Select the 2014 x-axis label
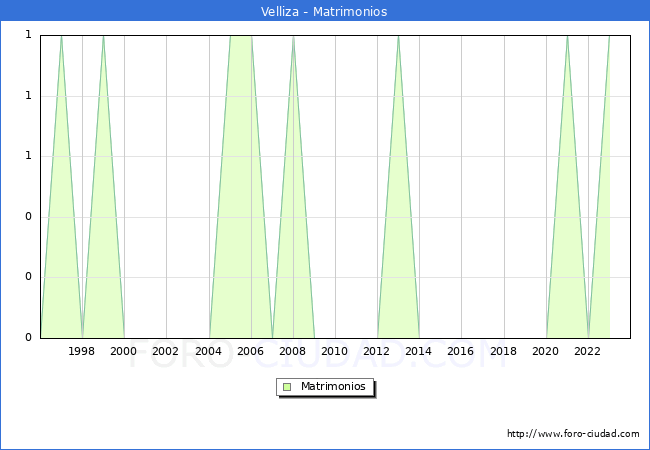 (418, 352)
